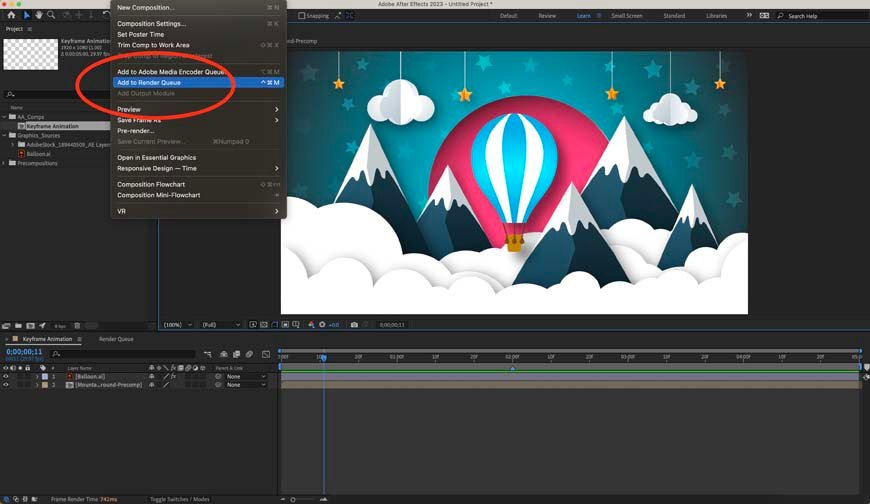Enable frame blending icon in timeline

[x=236, y=354]
